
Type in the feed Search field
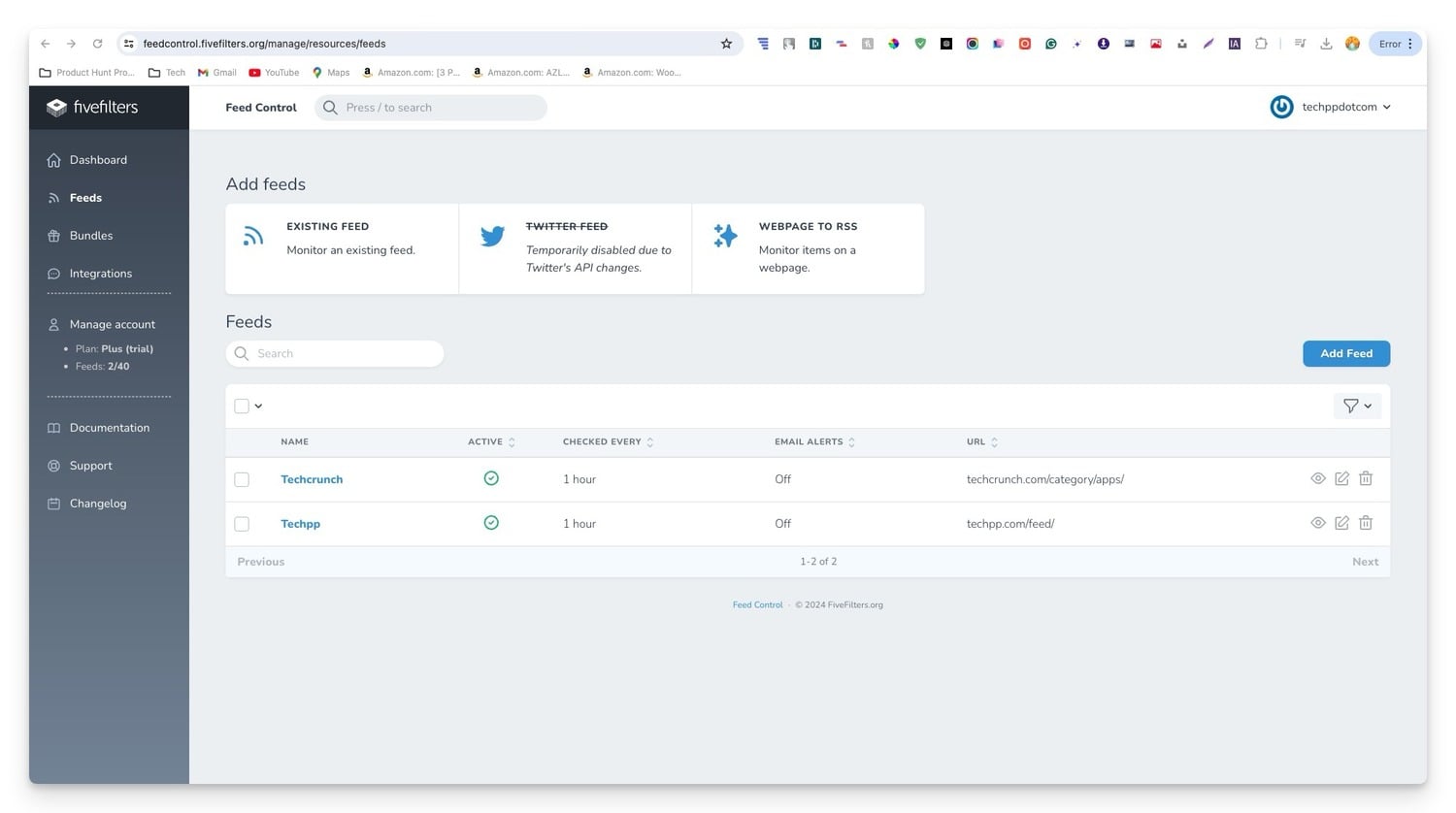pyautogui.click(x=335, y=353)
